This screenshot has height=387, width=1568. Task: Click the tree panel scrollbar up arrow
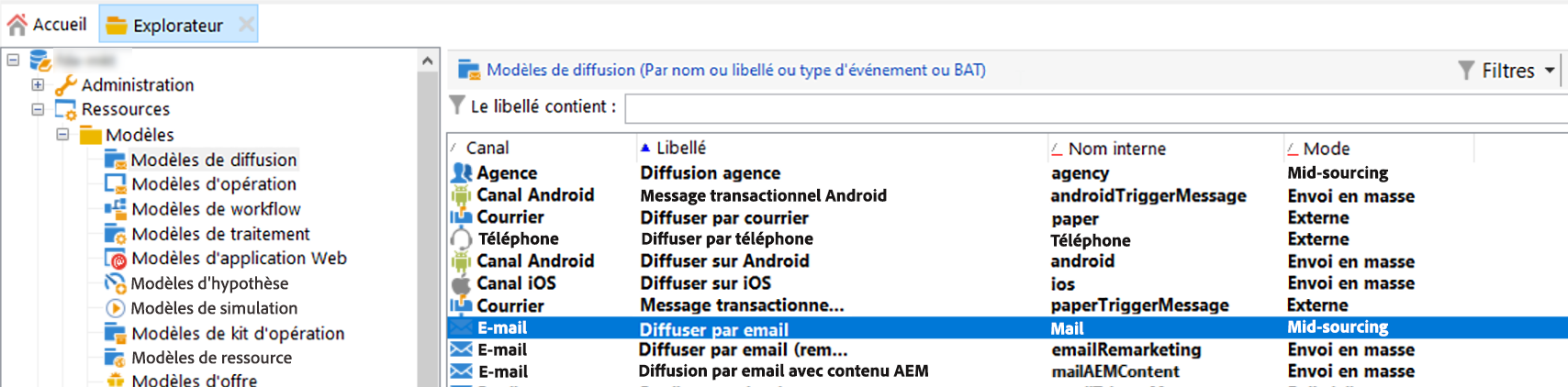(427, 61)
